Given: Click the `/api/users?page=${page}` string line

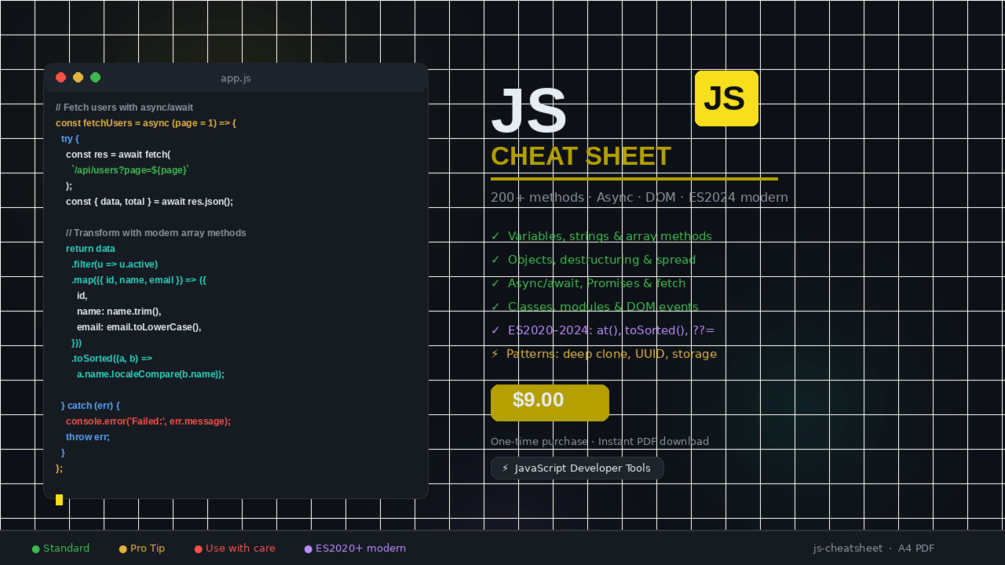Looking at the screenshot, I should pyautogui.click(x=130, y=170).
